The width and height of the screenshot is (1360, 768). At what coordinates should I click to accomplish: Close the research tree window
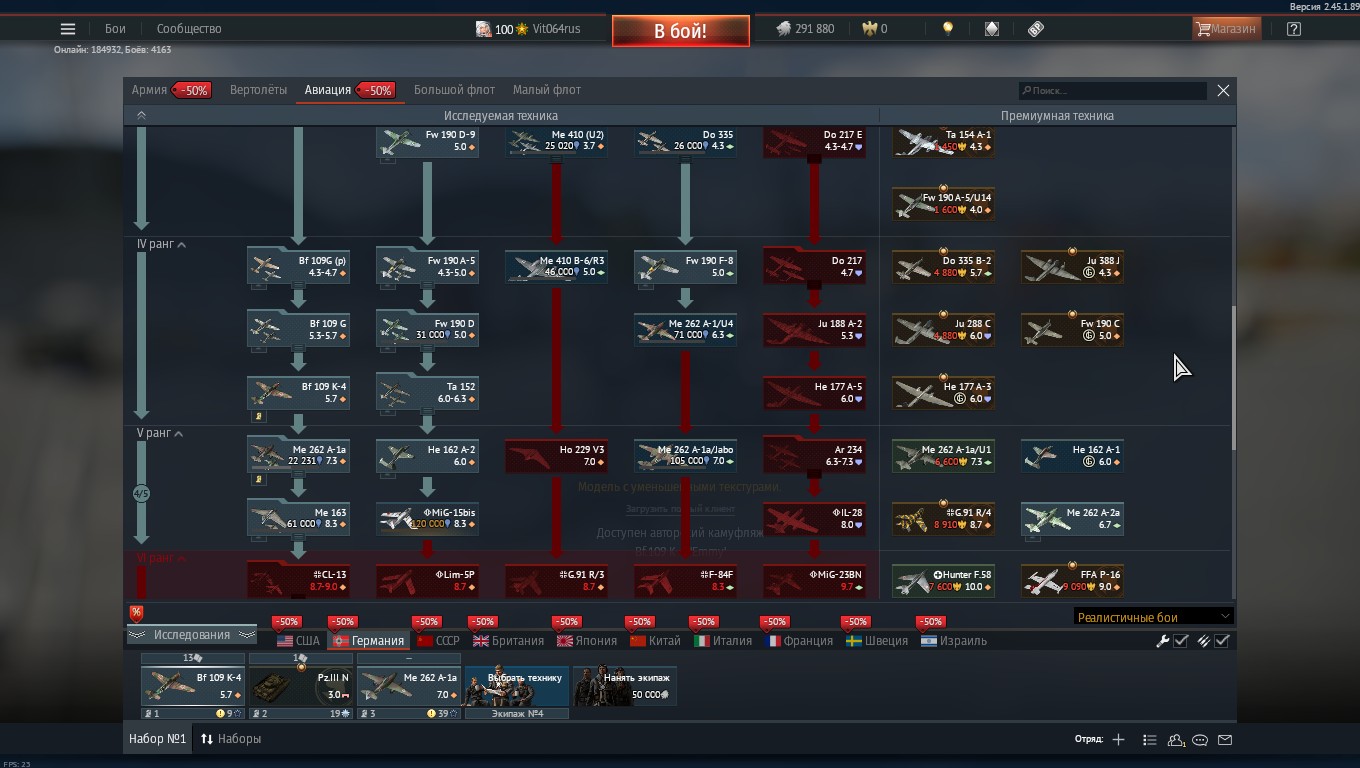(1223, 91)
